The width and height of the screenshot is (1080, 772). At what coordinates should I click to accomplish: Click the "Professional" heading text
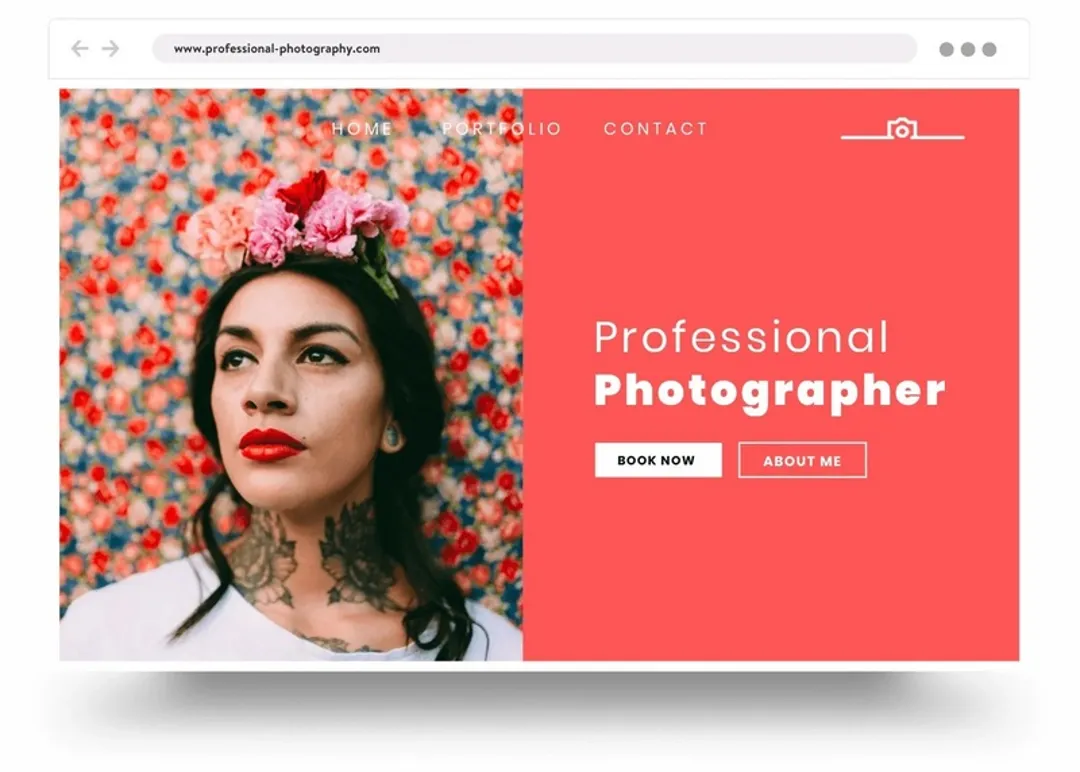[x=741, y=337]
